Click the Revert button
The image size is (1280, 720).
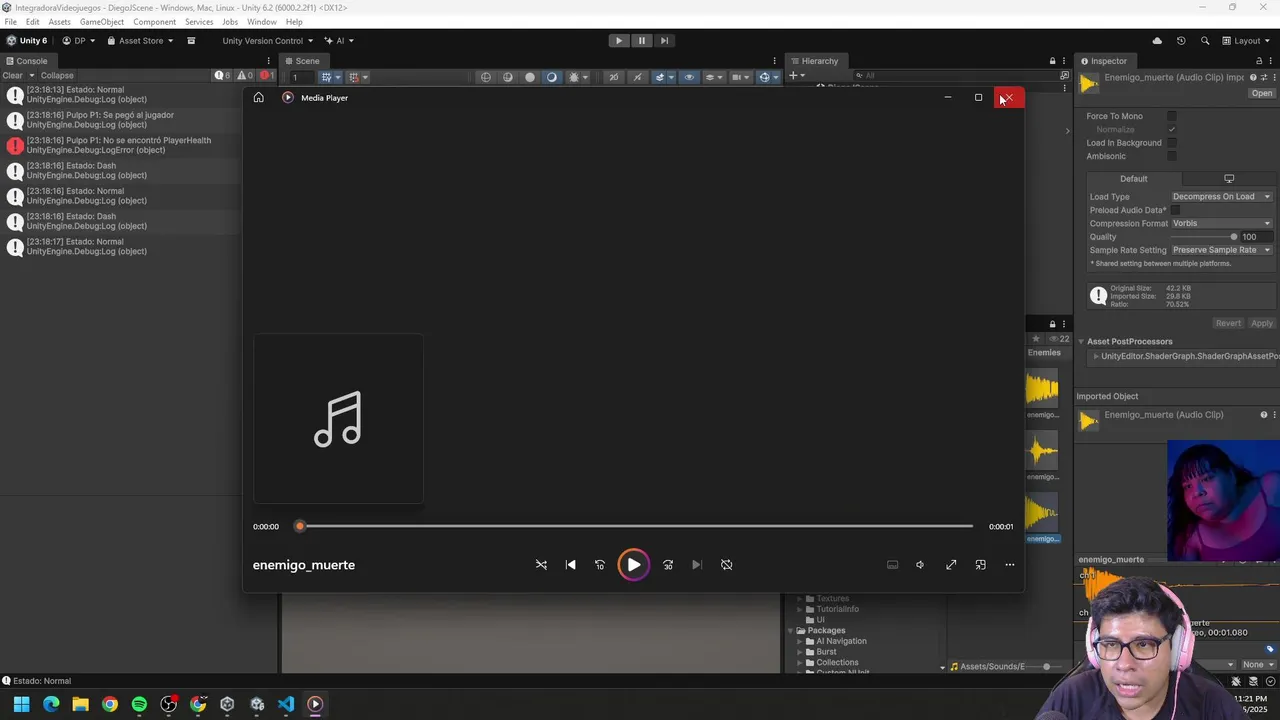click(1228, 323)
